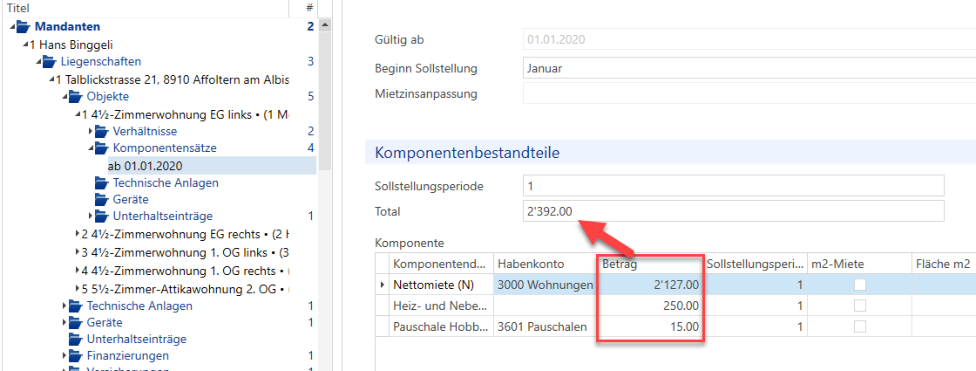This screenshot has height=371, width=976.
Task: Click the Sollstellungsperiode input field
Action: [x=733, y=186]
